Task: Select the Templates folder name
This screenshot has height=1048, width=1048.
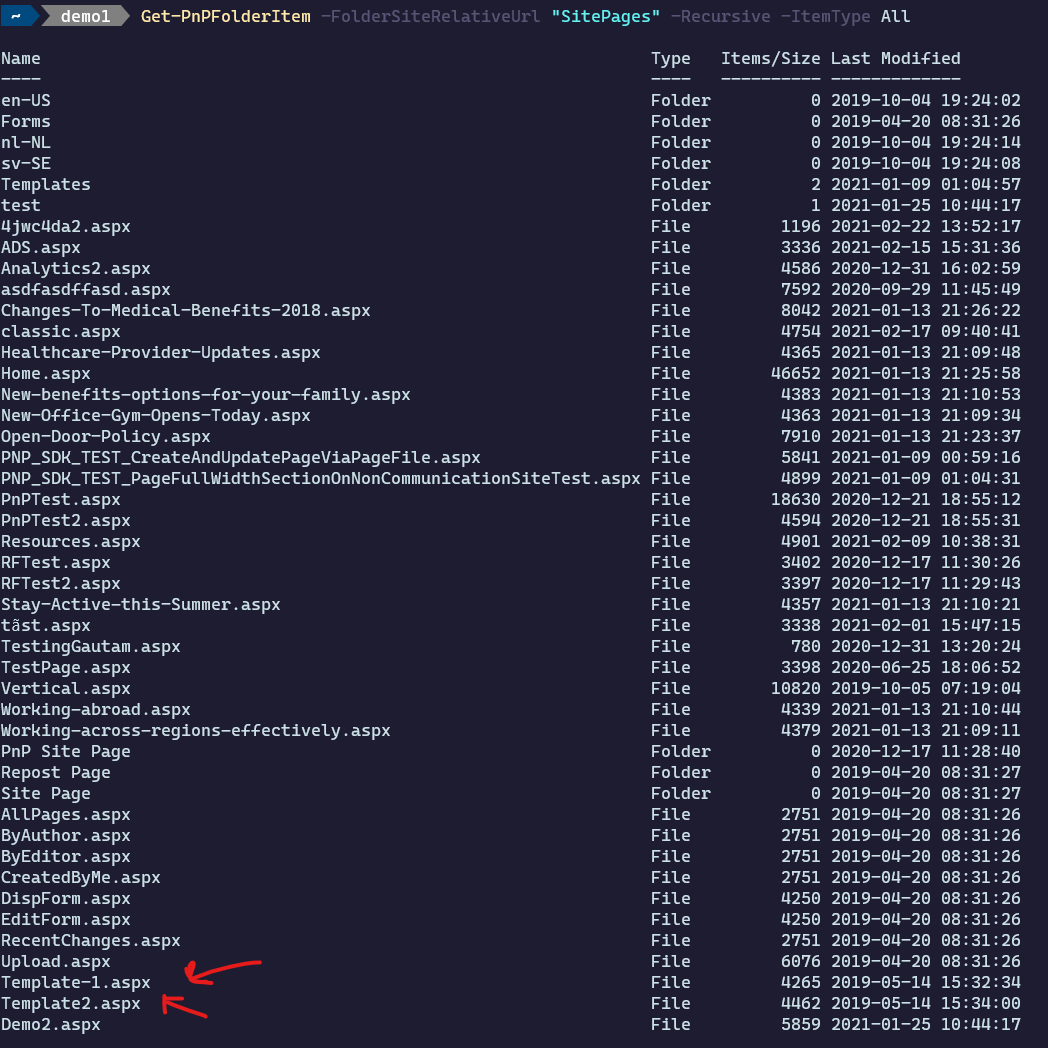Action: 45,184
